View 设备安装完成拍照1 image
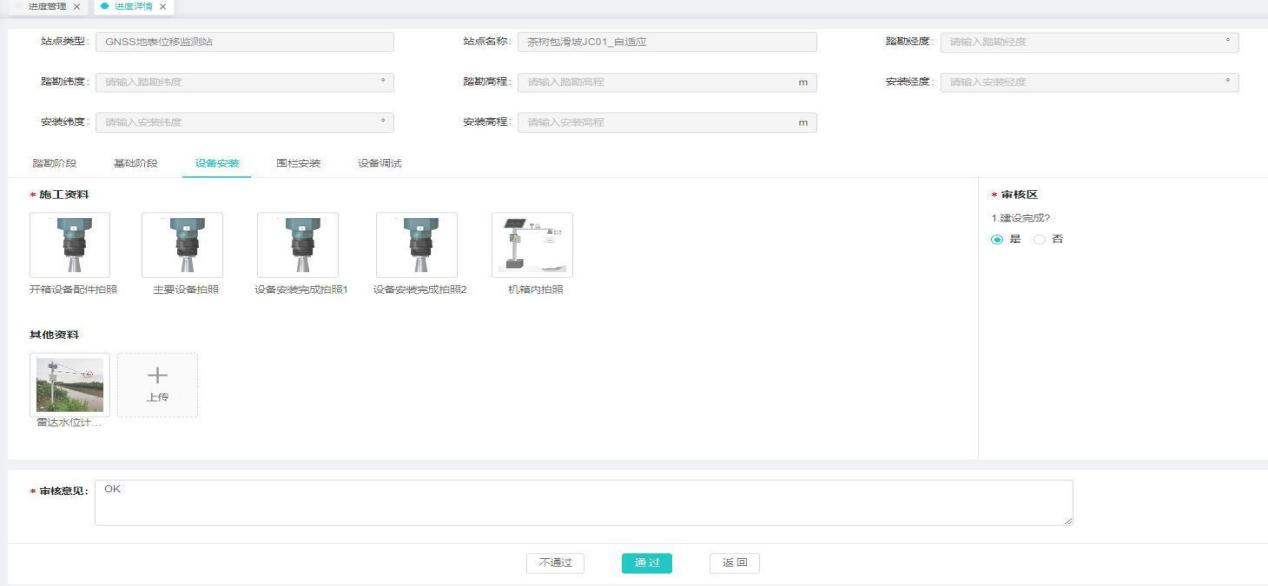This screenshot has width=1268, height=586. click(297, 245)
